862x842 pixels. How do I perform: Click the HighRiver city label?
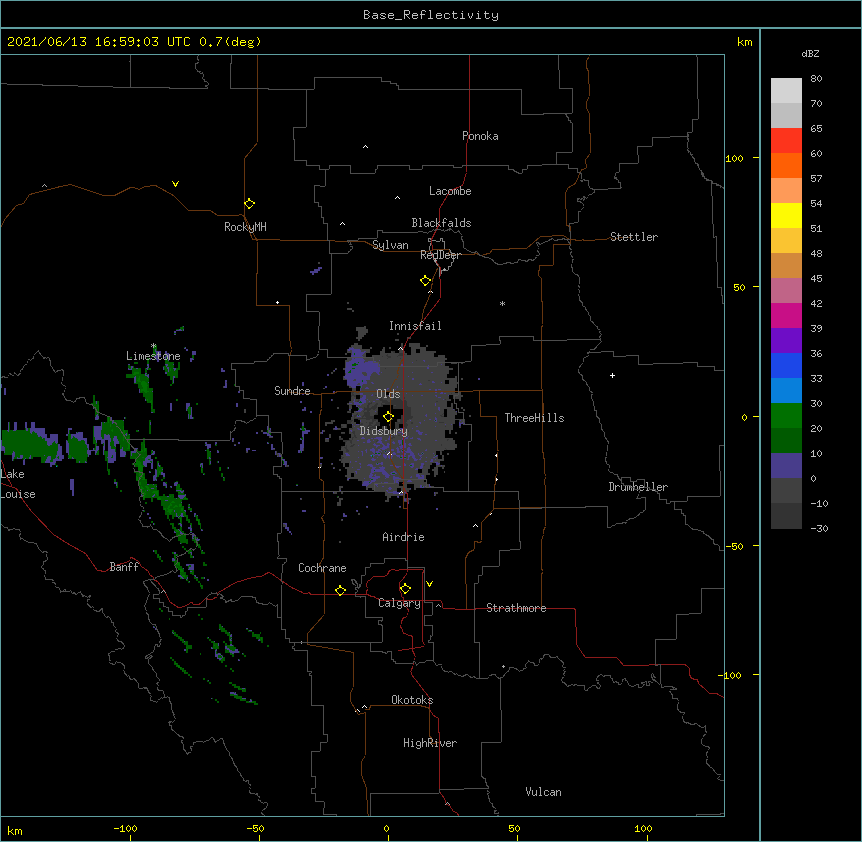(x=430, y=743)
